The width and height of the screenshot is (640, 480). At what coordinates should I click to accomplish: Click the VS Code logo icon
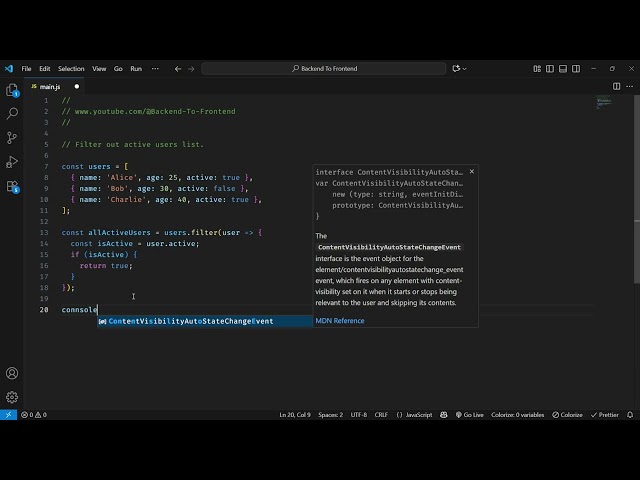tap(9, 69)
